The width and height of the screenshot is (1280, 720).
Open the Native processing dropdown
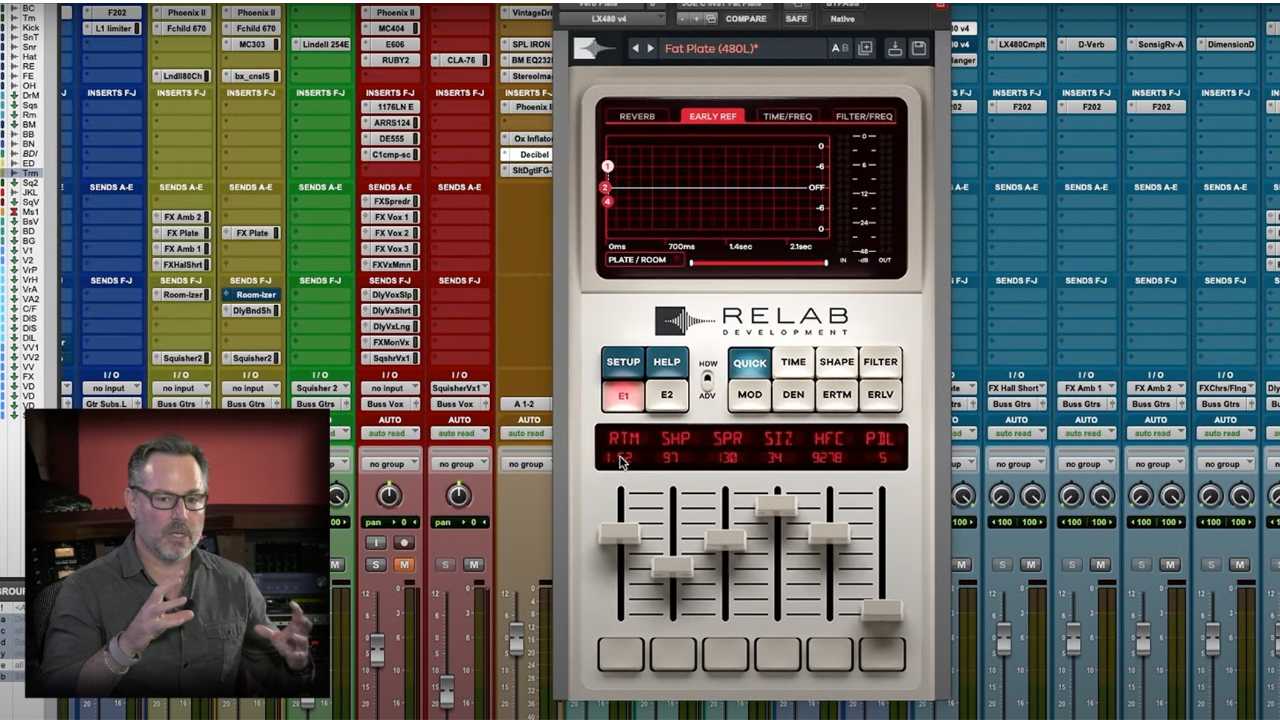[842, 18]
